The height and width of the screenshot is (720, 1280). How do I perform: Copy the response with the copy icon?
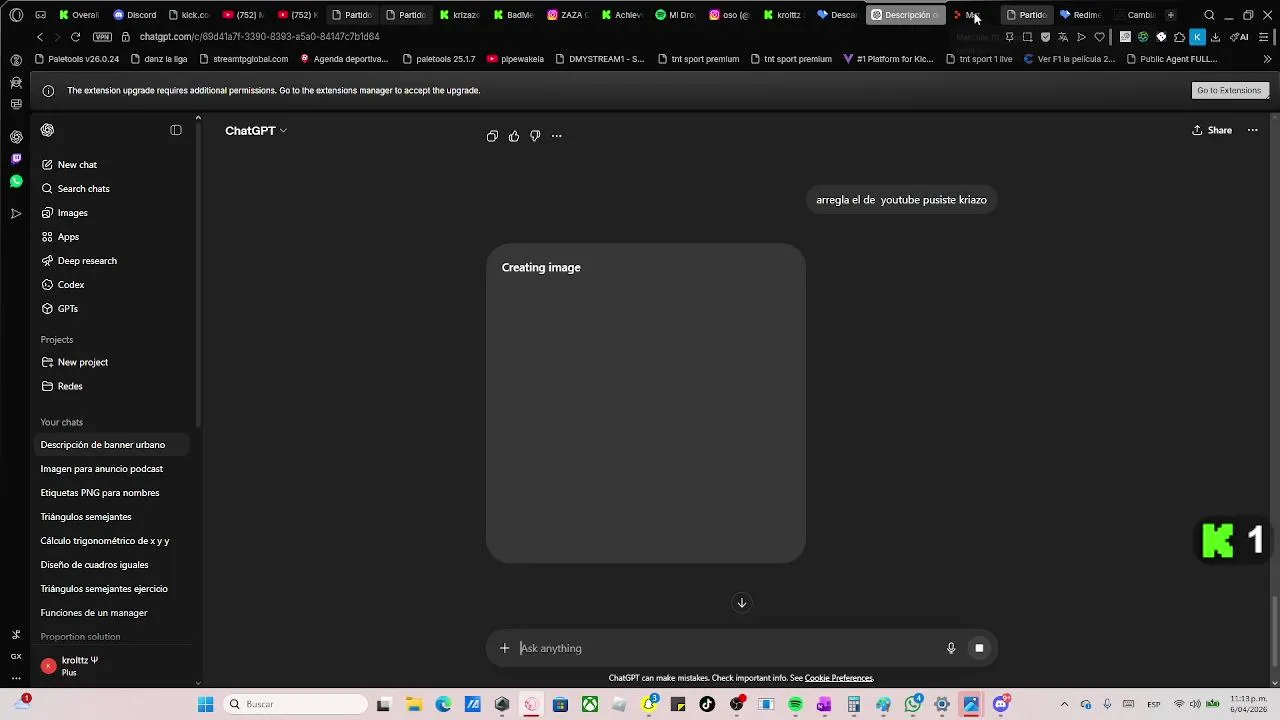point(492,136)
